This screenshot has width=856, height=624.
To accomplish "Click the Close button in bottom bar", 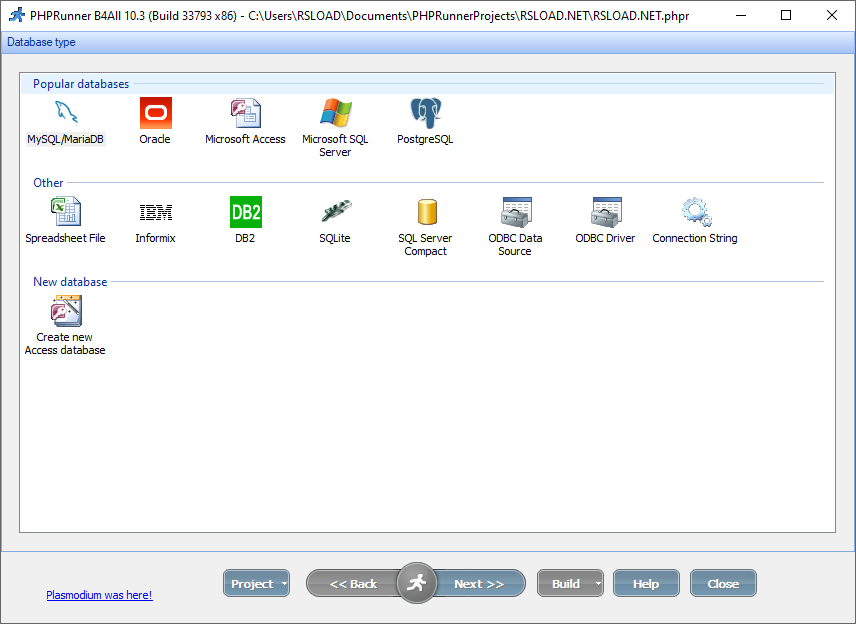I will (x=723, y=584).
